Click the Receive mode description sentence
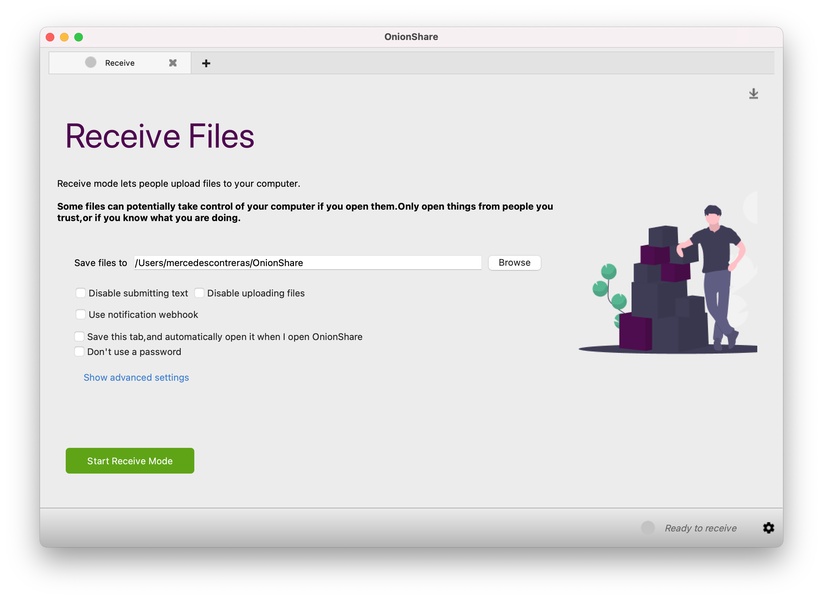 coord(178,184)
